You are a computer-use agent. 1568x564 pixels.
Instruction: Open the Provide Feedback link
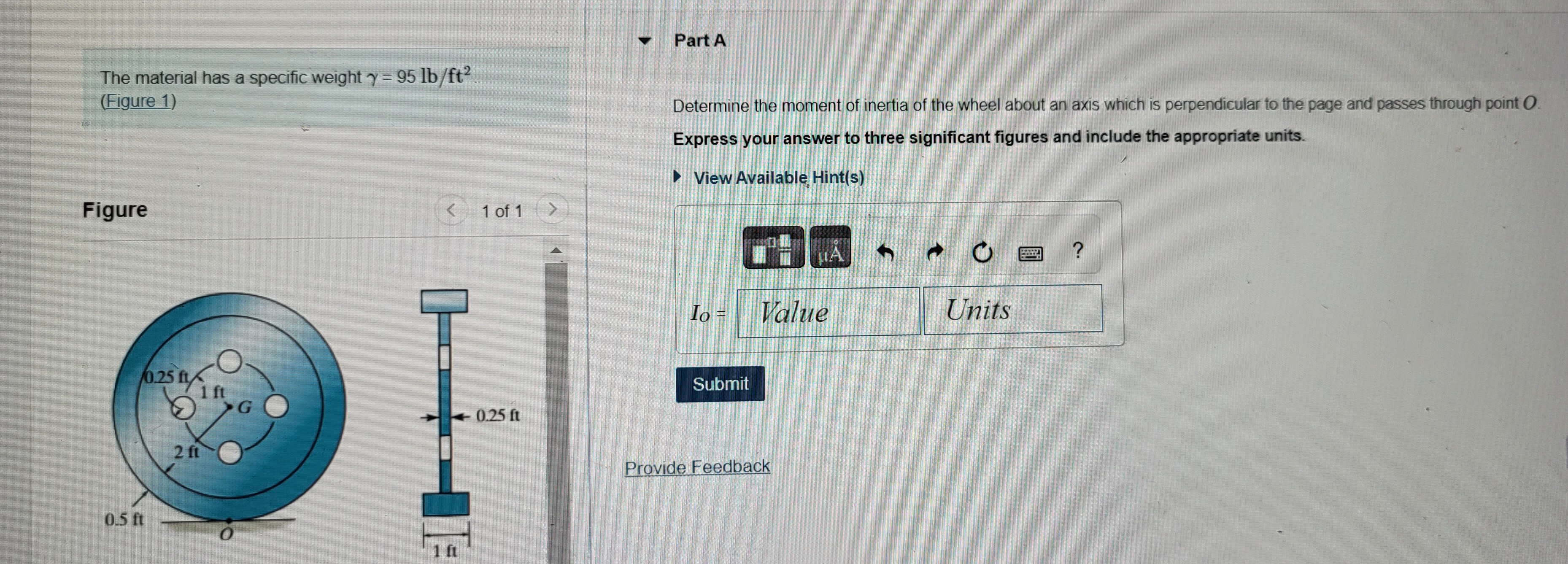(x=698, y=467)
